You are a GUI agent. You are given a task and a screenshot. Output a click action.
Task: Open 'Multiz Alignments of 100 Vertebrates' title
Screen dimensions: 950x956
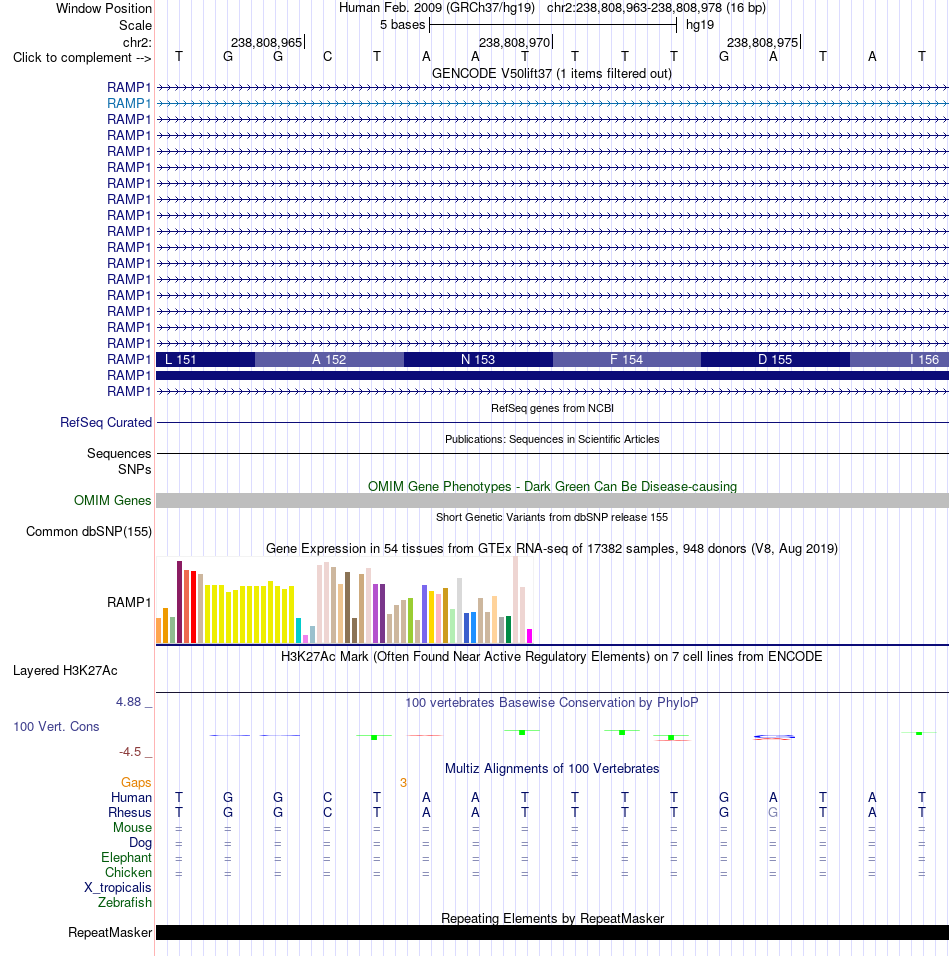point(552,769)
